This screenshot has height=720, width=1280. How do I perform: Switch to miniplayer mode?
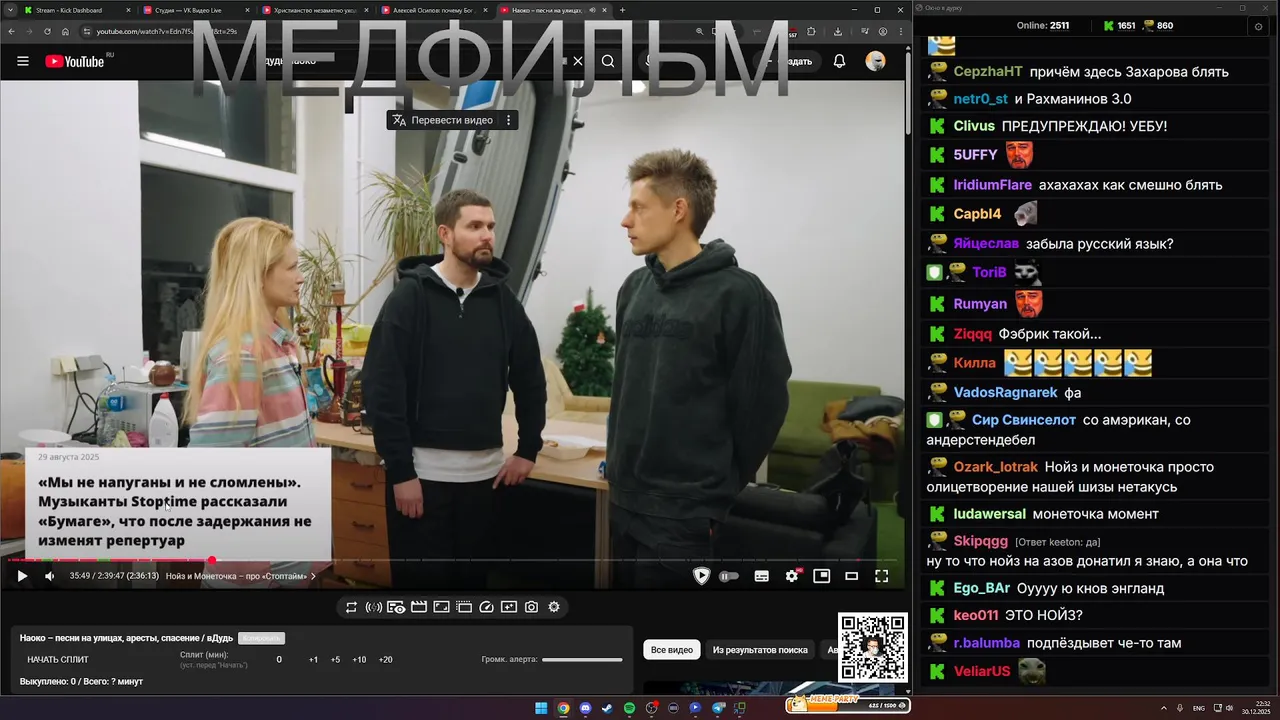[821, 576]
